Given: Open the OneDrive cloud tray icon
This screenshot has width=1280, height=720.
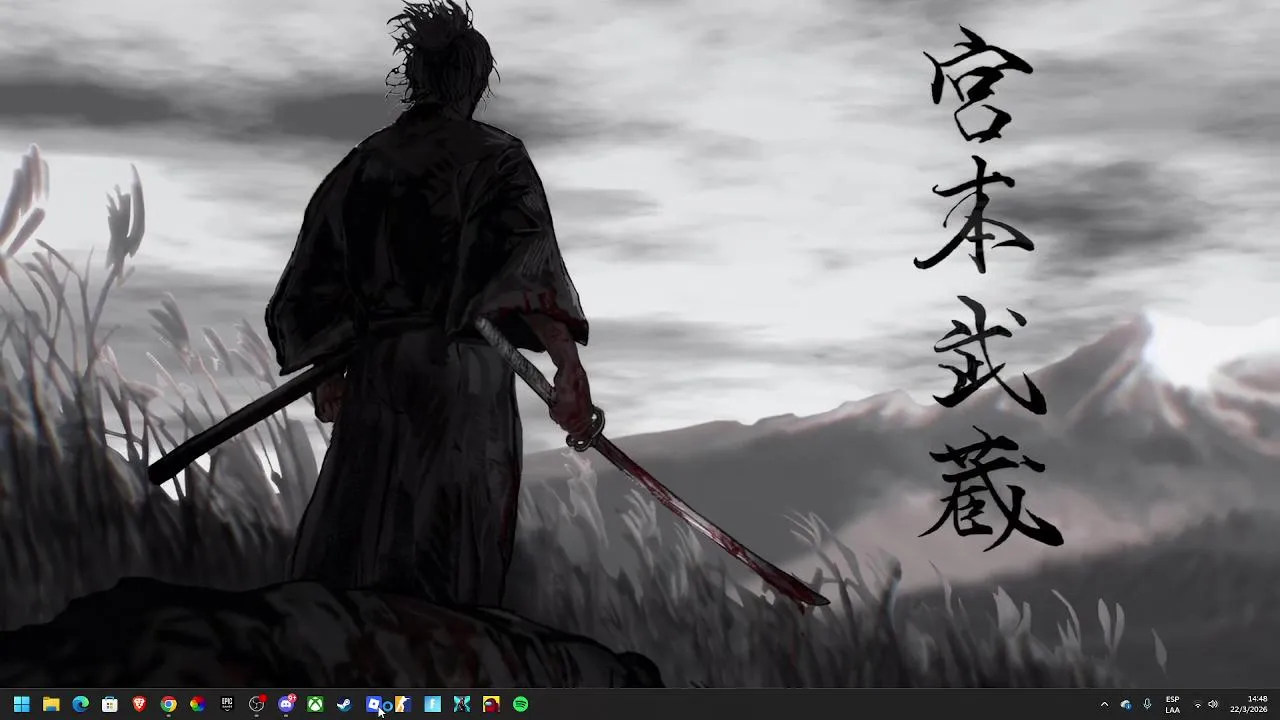Looking at the screenshot, I should pos(1126,704).
